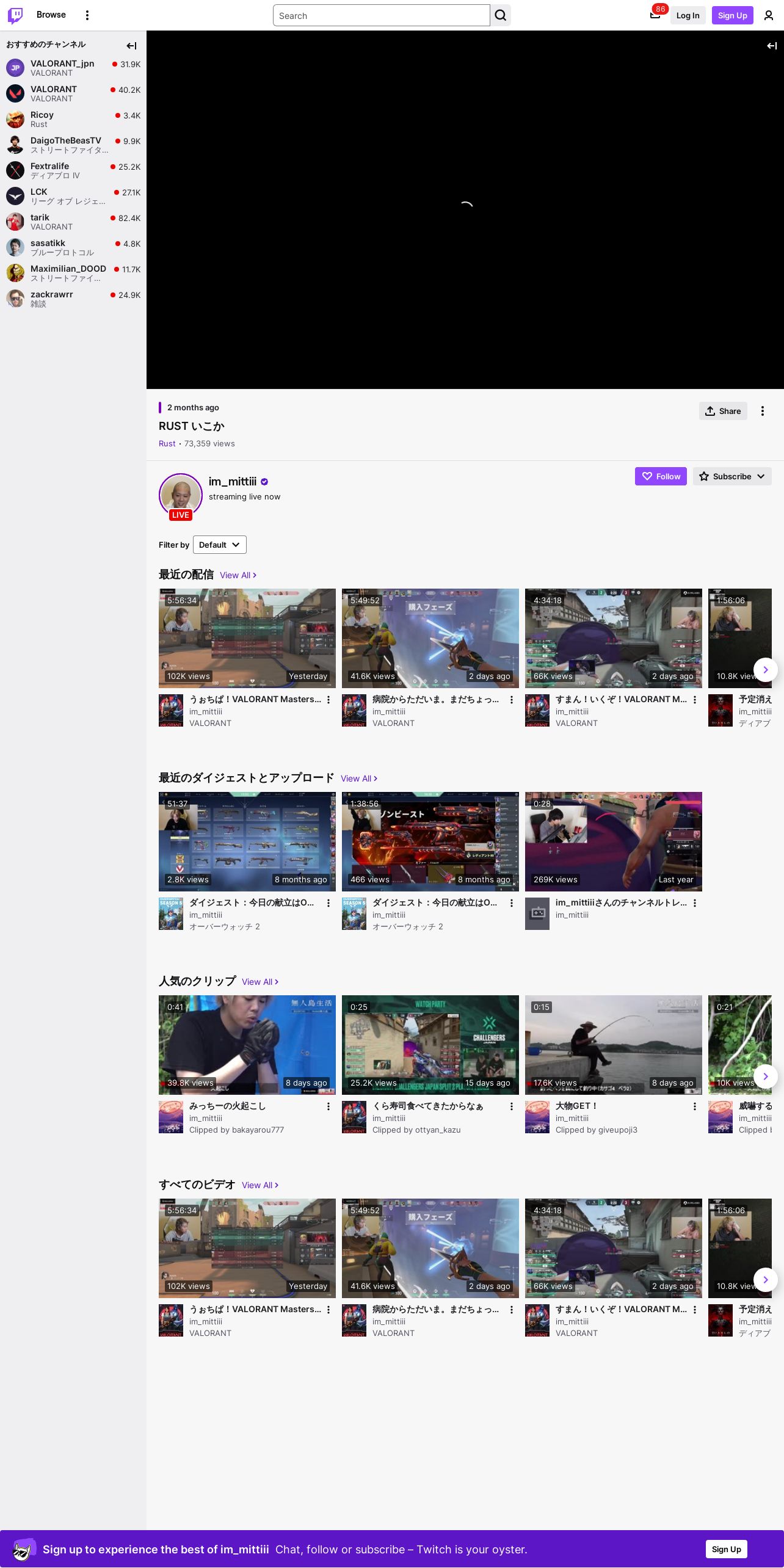Click the VALORANT game box art under 病院からただいま in 最近の配信
The width and height of the screenshot is (784, 1568).
[x=354, y=710]
